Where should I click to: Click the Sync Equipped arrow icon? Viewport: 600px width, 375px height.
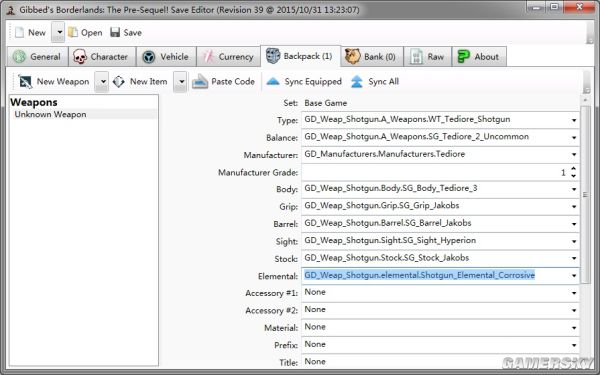coord(273,81)
